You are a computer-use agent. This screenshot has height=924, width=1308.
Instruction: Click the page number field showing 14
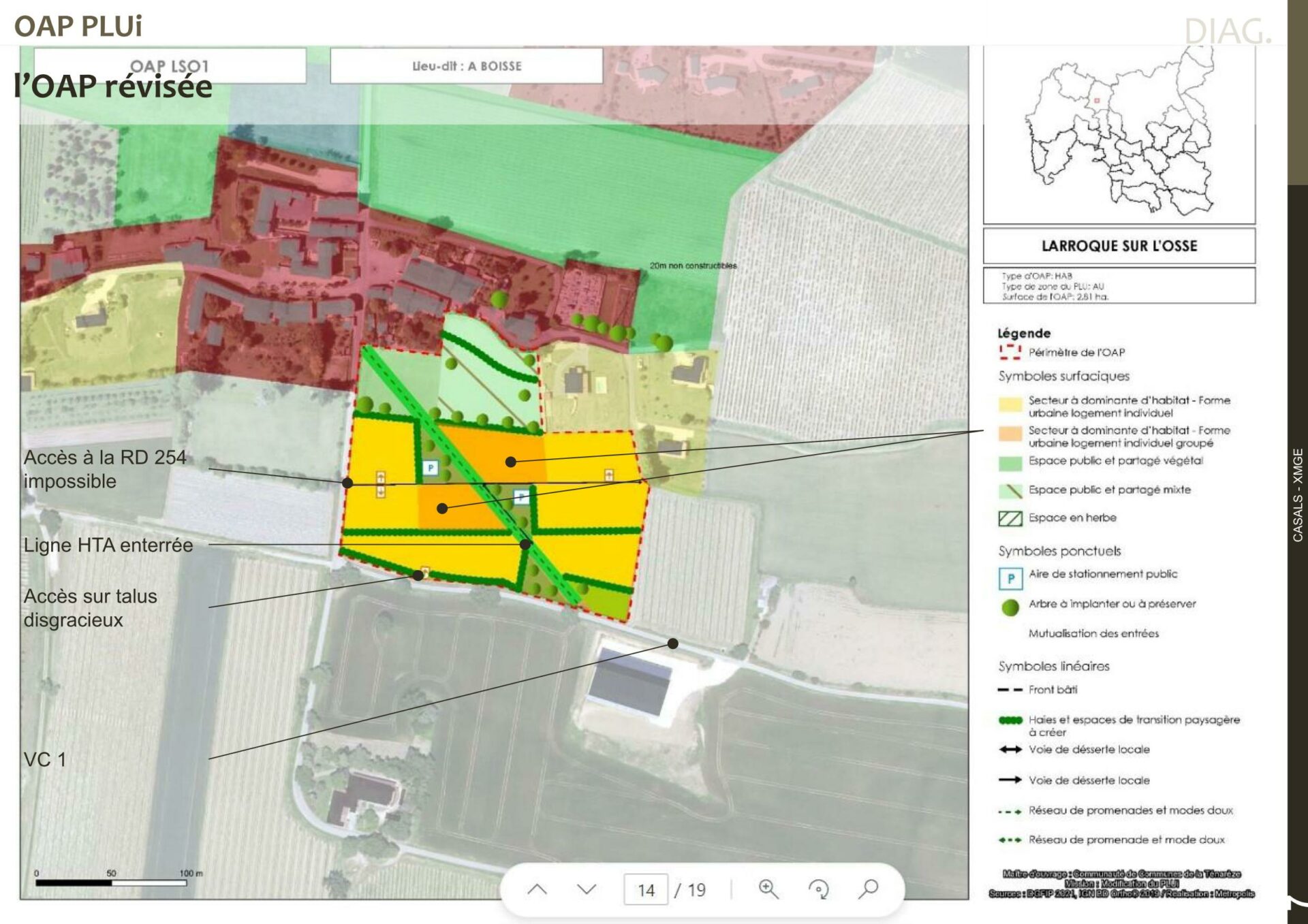[646, 890]
